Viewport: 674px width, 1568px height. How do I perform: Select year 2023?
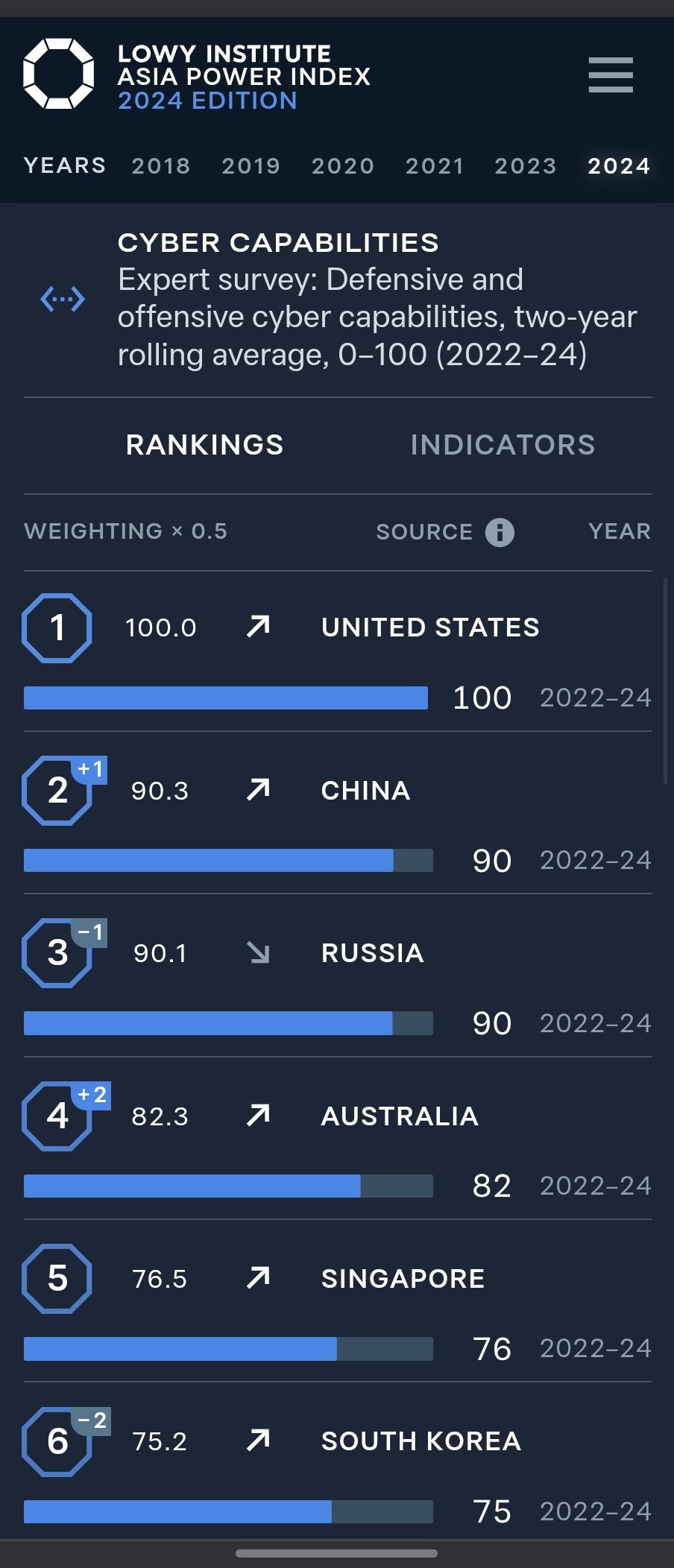[x=526, y=165]
